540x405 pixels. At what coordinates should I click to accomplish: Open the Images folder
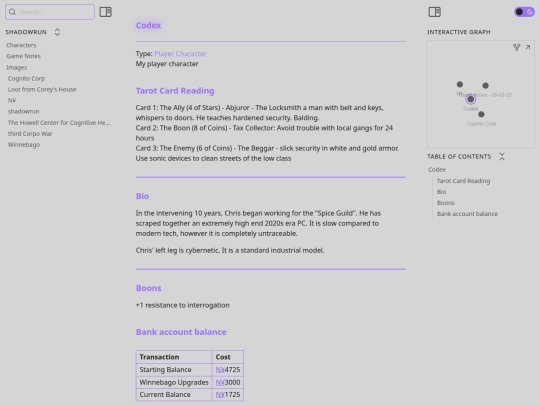pos(17,68)
